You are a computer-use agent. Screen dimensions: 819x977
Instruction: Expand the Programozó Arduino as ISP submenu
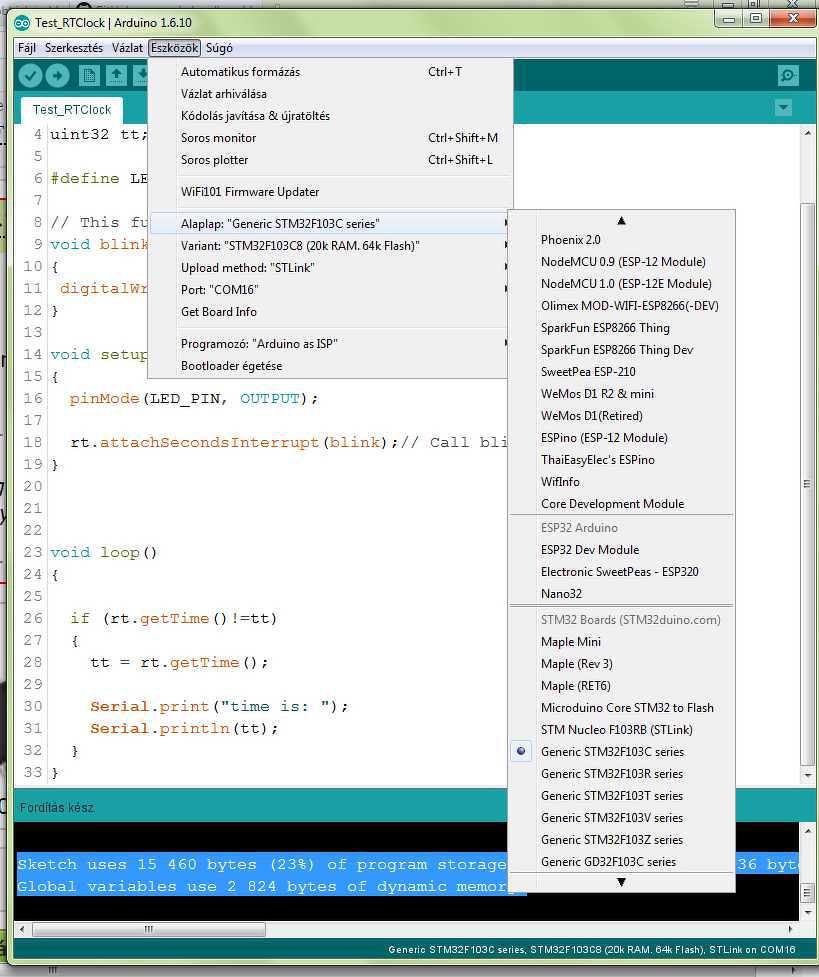(329, 343)
